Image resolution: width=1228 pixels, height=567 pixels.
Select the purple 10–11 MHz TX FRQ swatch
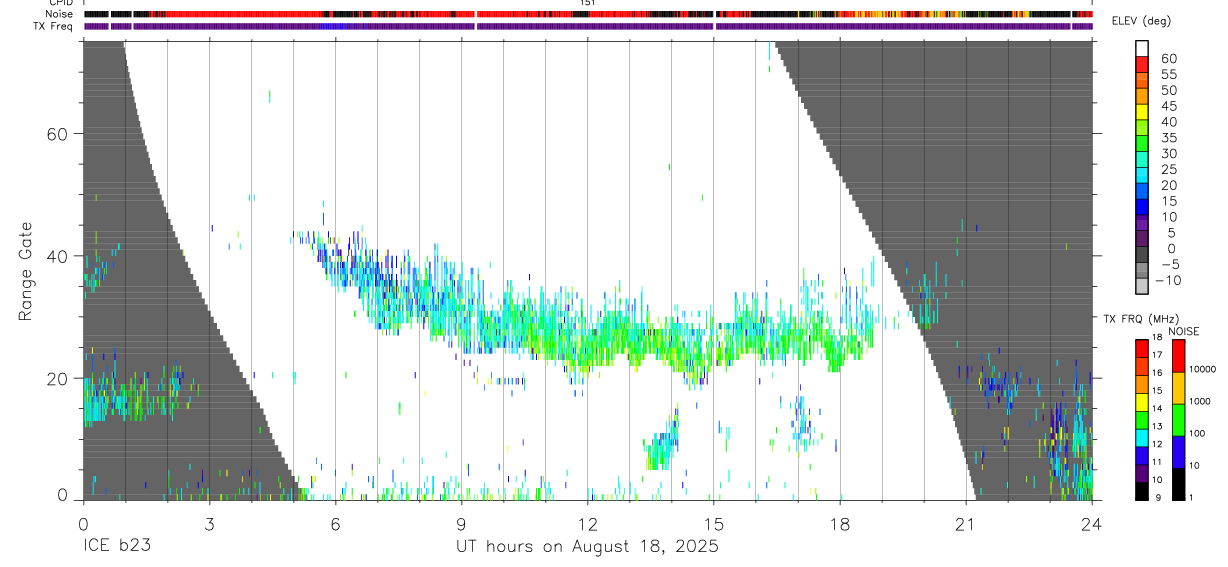[x=1142, y=473]
